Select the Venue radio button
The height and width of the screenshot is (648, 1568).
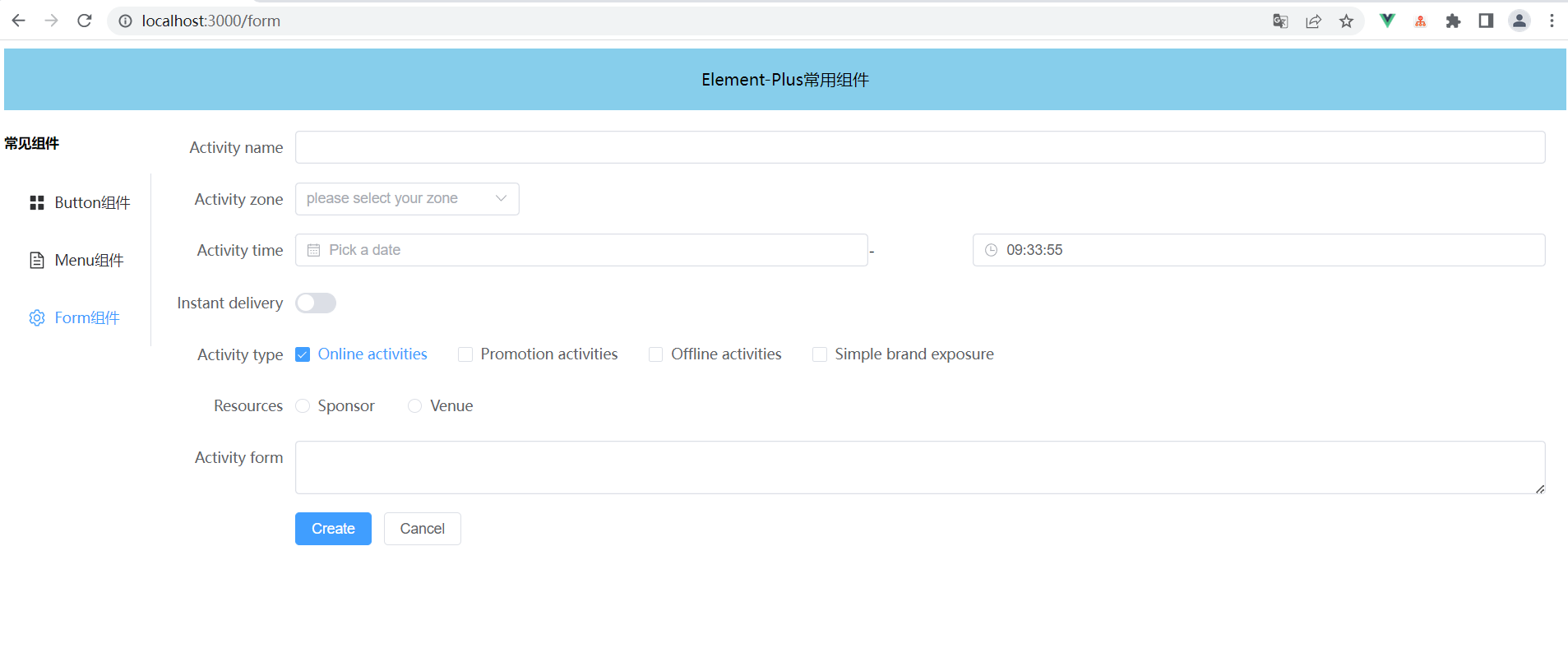point(415,406)
